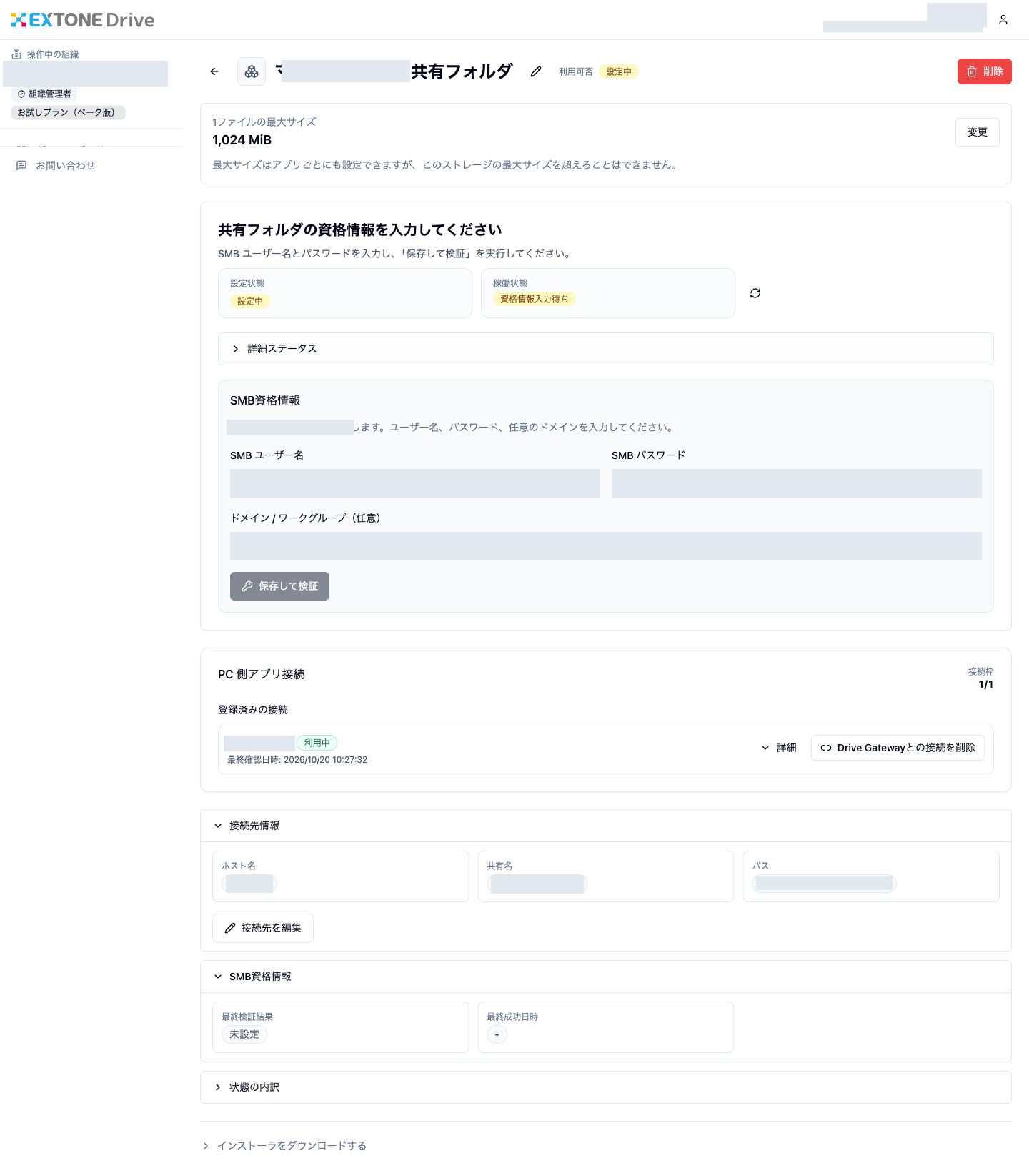Click the 未設定 verification result badge
This screenshot has height=1176, width=1029.
(x=244, y=1034)
